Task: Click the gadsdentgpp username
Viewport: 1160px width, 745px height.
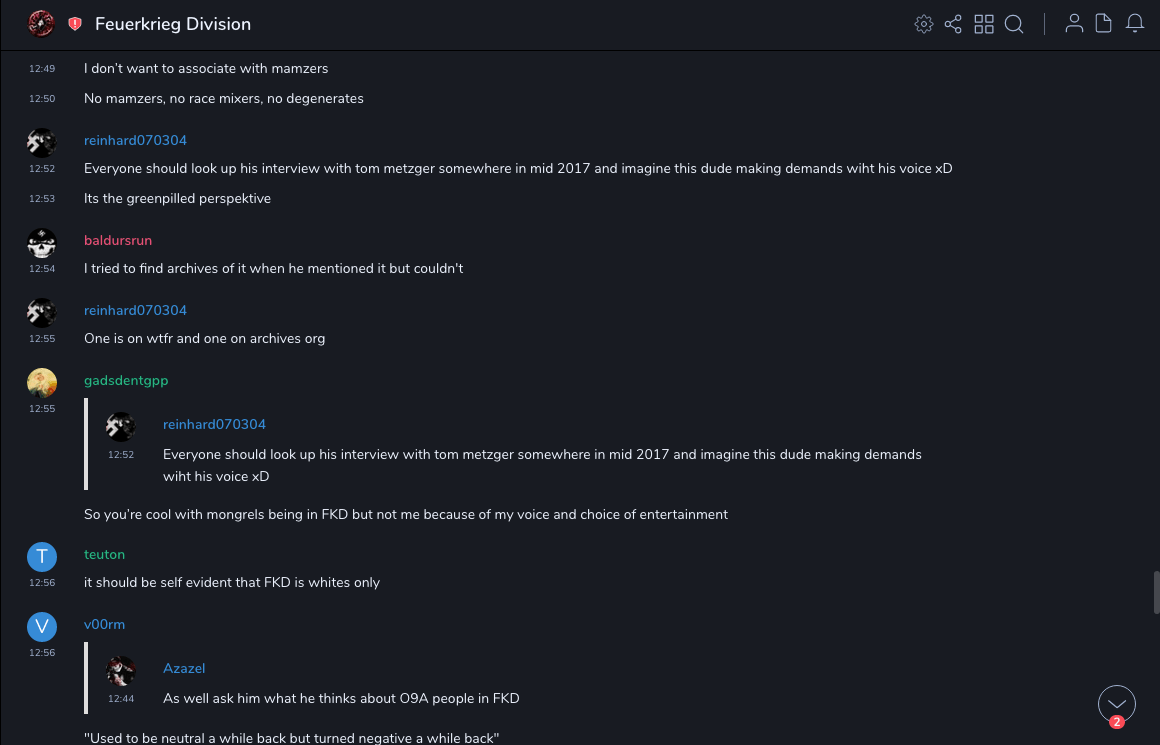Action: pos(126,380)
